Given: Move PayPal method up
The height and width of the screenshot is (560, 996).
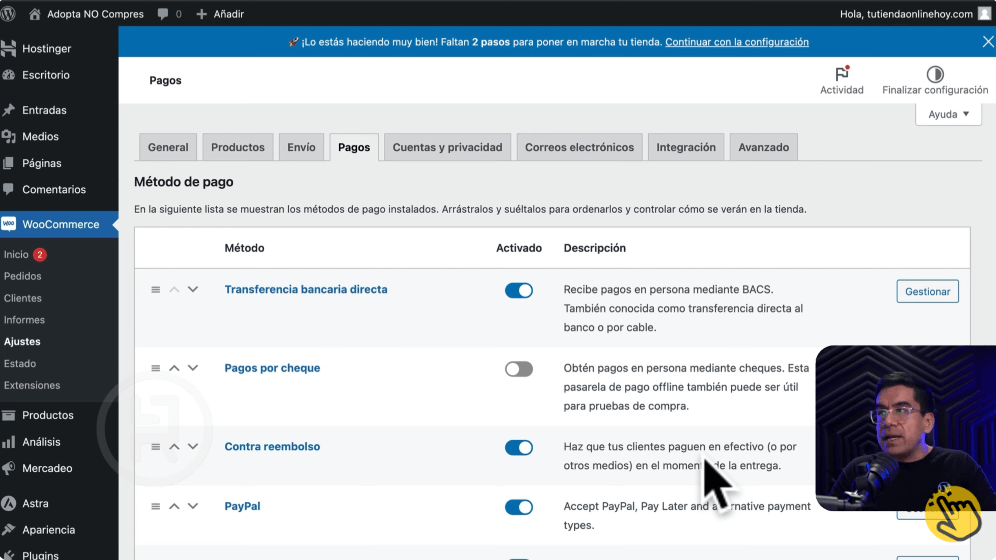Looking at the screenshot, I should pyautogui.click(x=174, y=507).
